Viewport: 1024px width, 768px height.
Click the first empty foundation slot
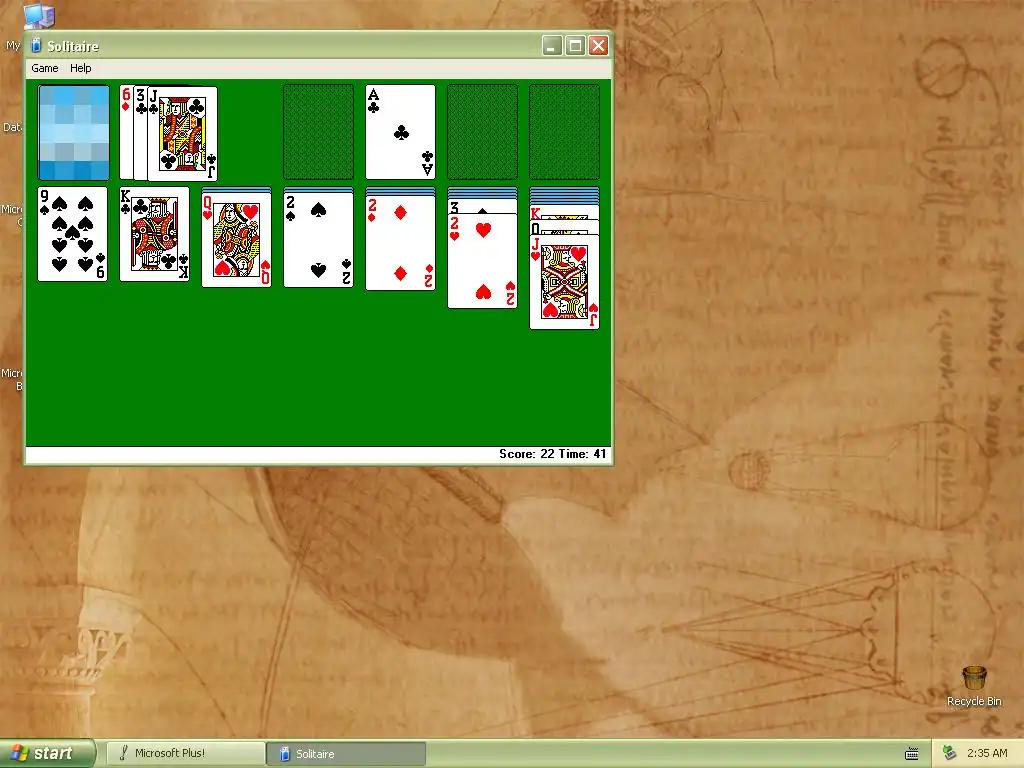(x=318, y=132)
